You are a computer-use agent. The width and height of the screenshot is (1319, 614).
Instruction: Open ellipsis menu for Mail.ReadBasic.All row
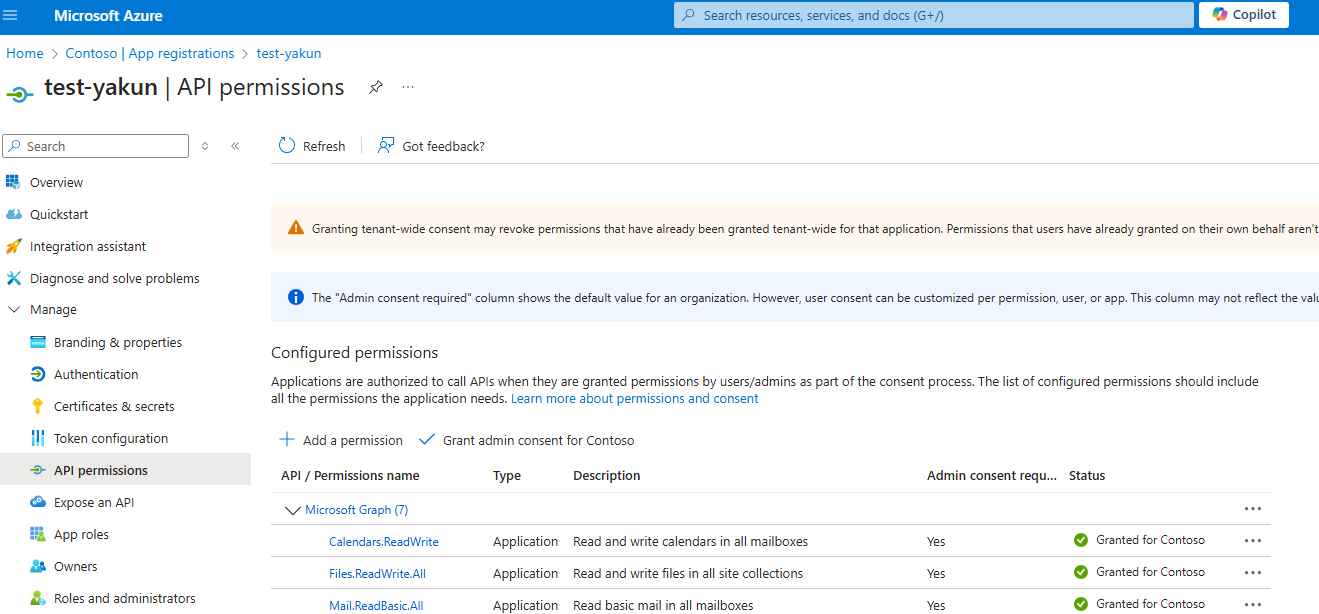[1253, 604]
